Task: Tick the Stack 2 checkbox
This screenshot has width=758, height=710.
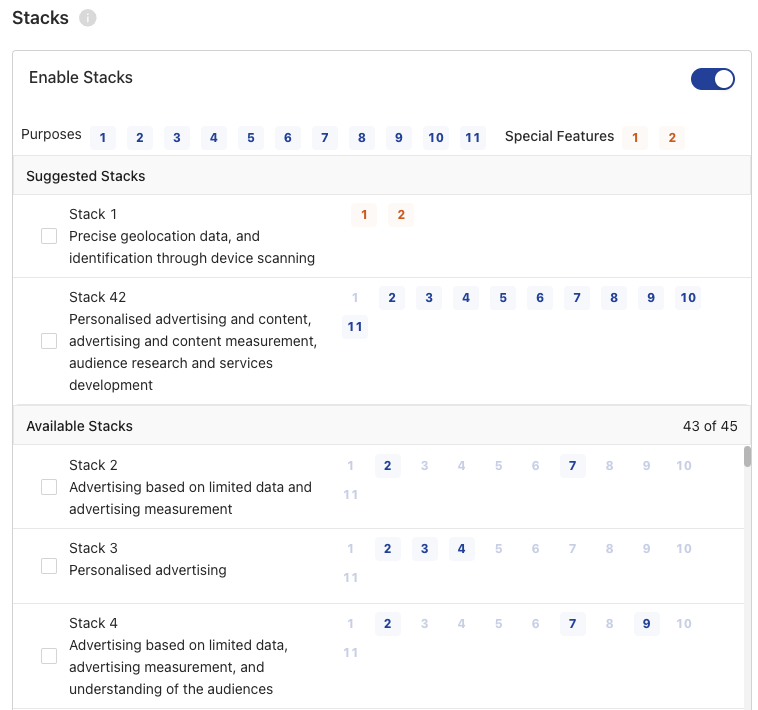Action: [49, 487]
